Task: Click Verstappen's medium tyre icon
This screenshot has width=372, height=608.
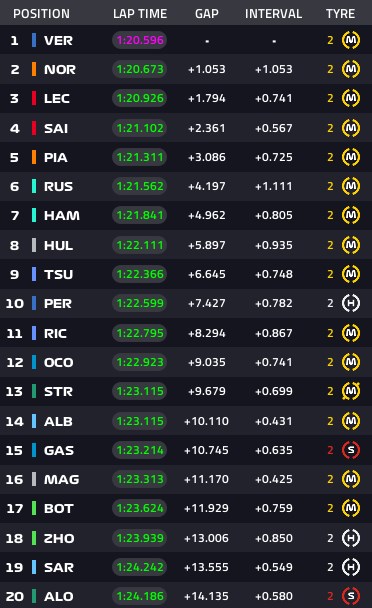Action: (351, 40)
